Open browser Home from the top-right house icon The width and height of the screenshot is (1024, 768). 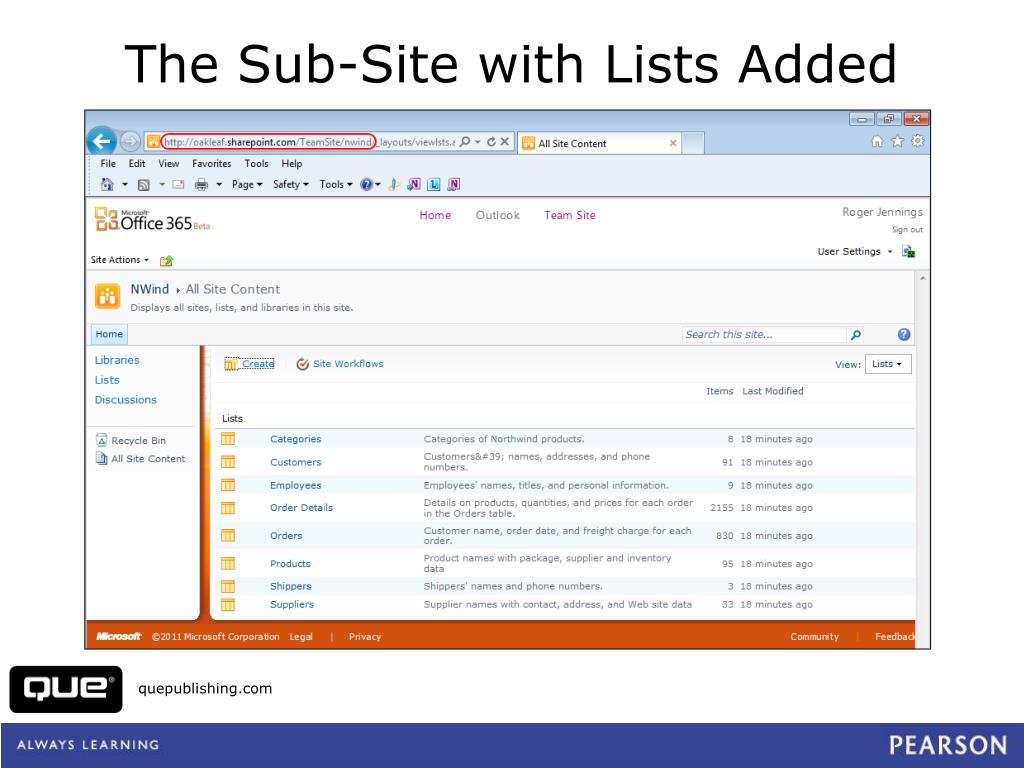877,141
